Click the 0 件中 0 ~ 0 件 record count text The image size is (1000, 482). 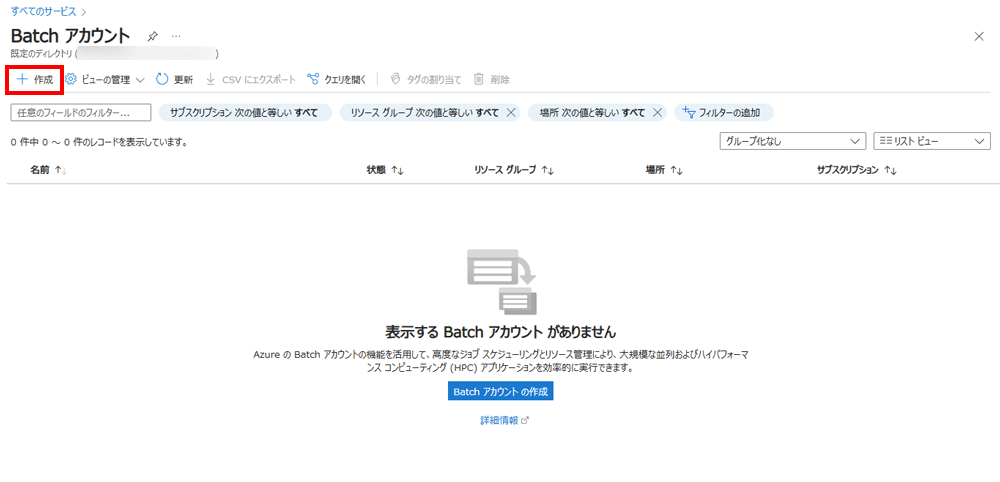(x=99, y=142)
